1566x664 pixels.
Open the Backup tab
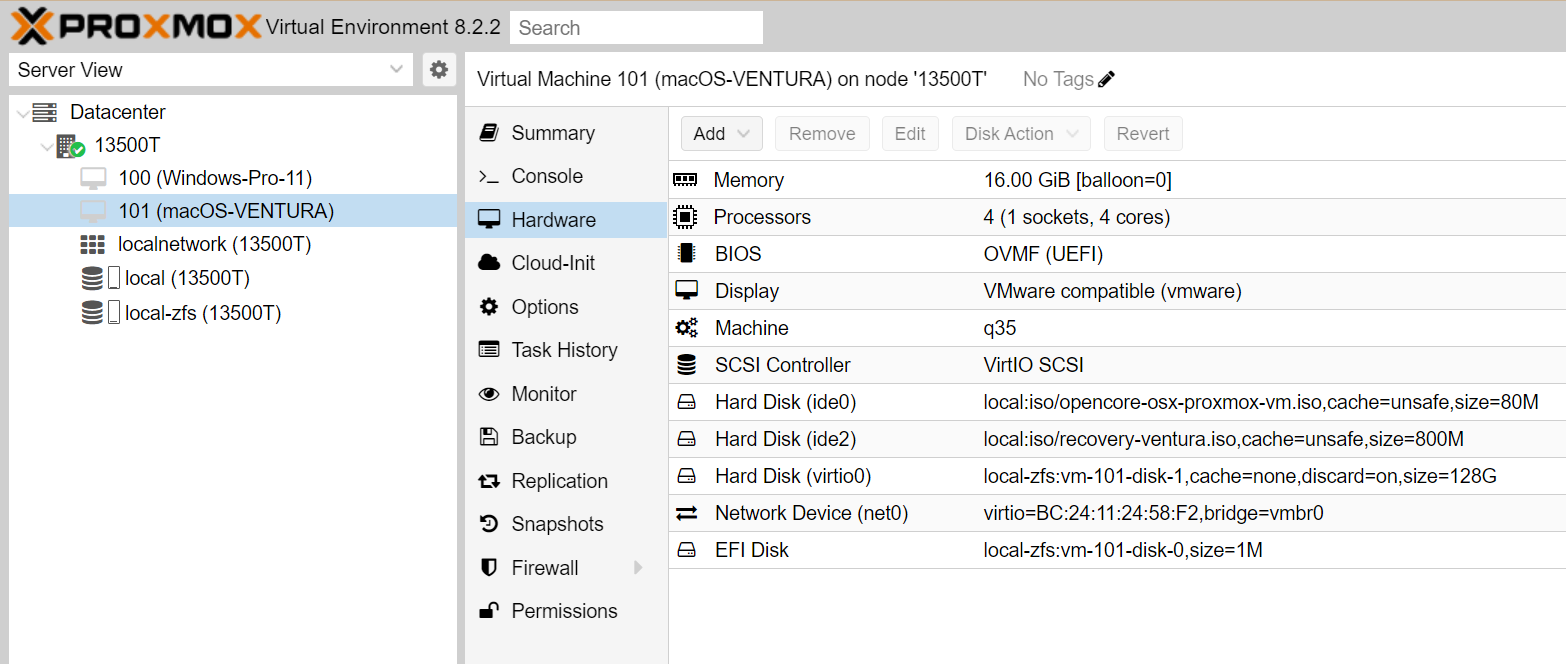click(566, 437)
